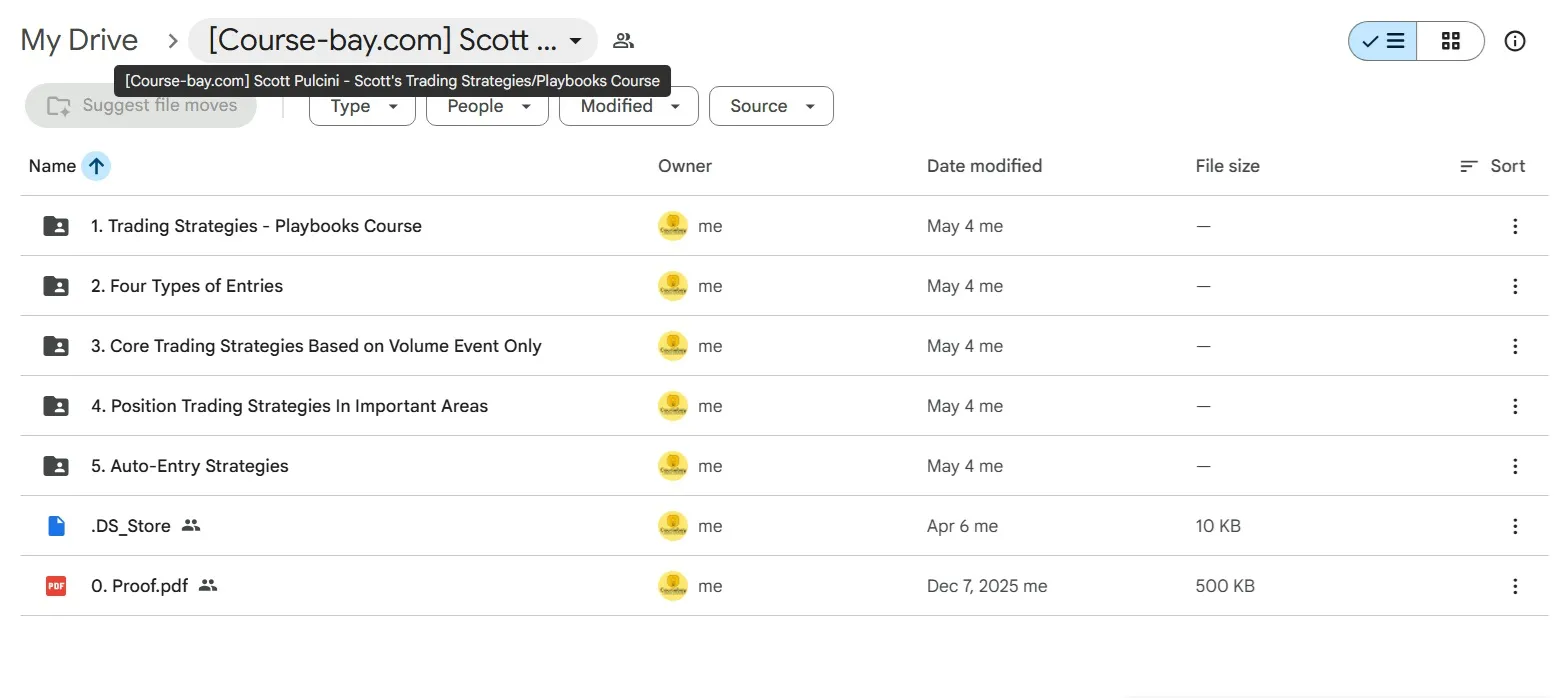The image size is (1564, 698).
Task: Open the Modified filter dropdown
Action: [628, 106]
